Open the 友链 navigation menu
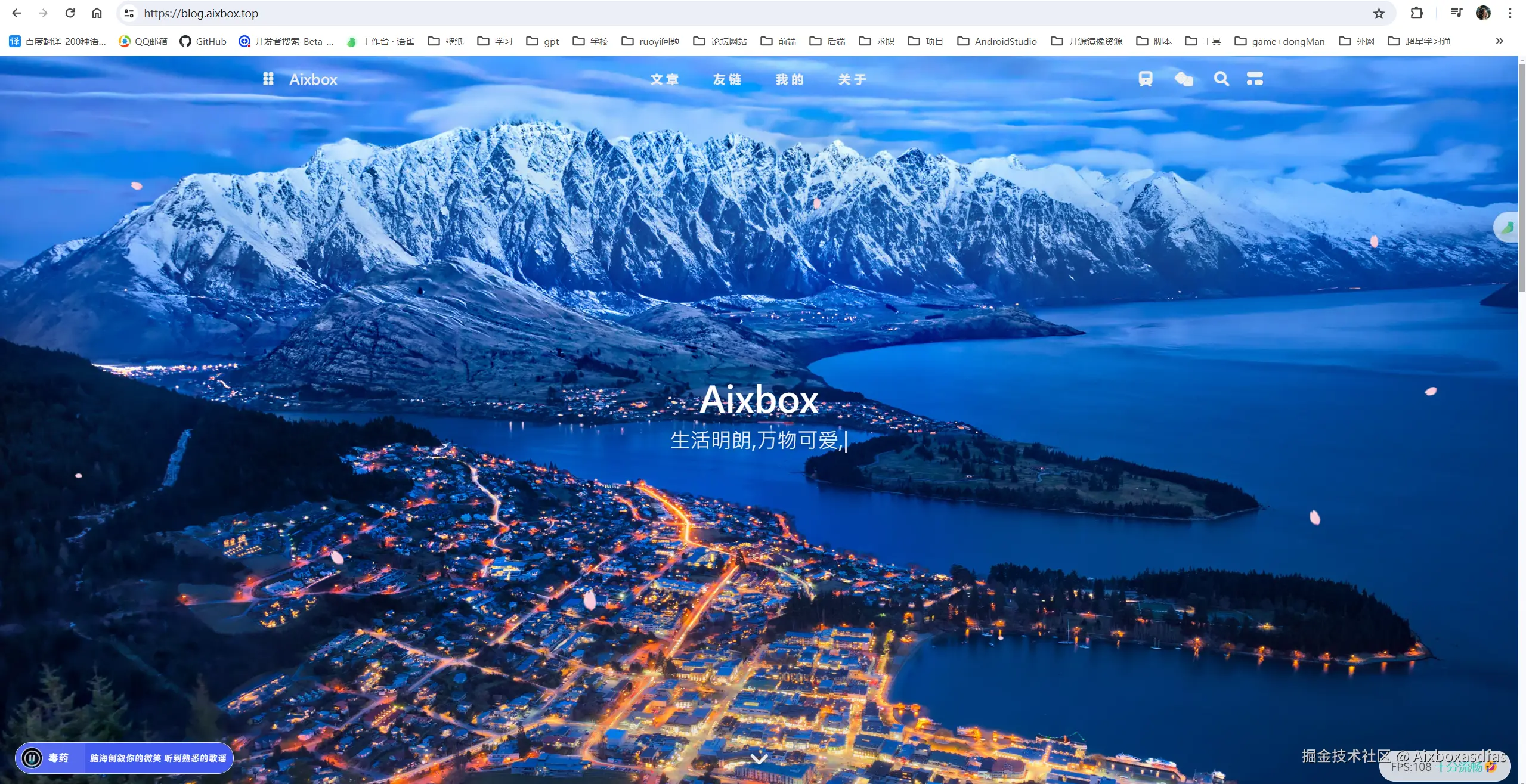Screen dimensions: 1526x784 pos(727,79)
